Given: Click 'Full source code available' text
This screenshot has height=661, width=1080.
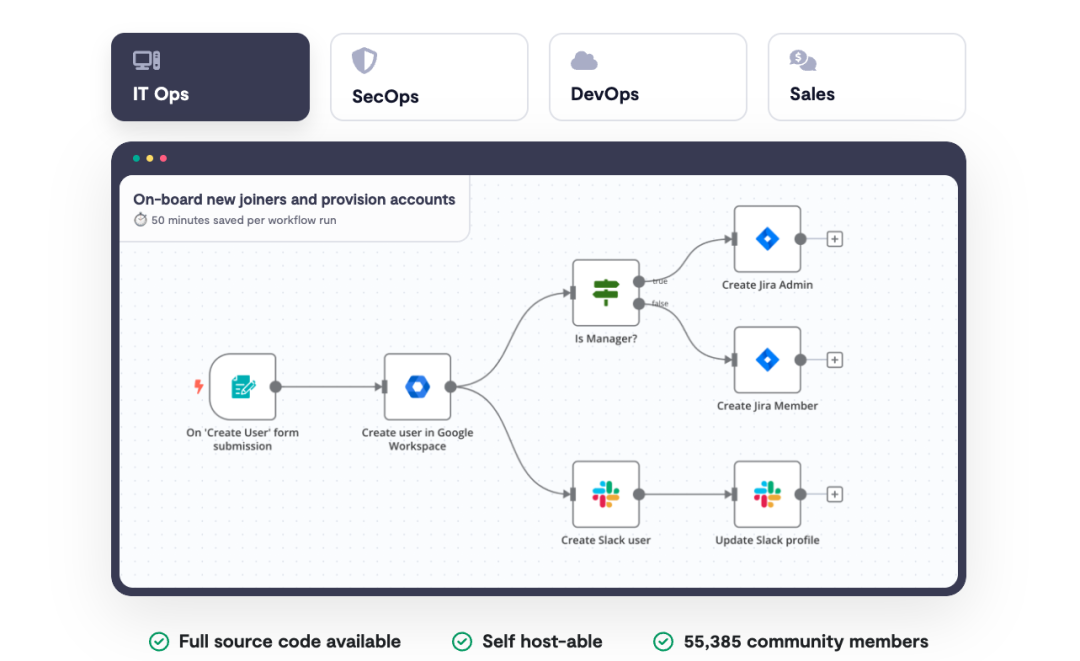Looking at the screenshot, I should pyautogui.click(x=289, y=642).
